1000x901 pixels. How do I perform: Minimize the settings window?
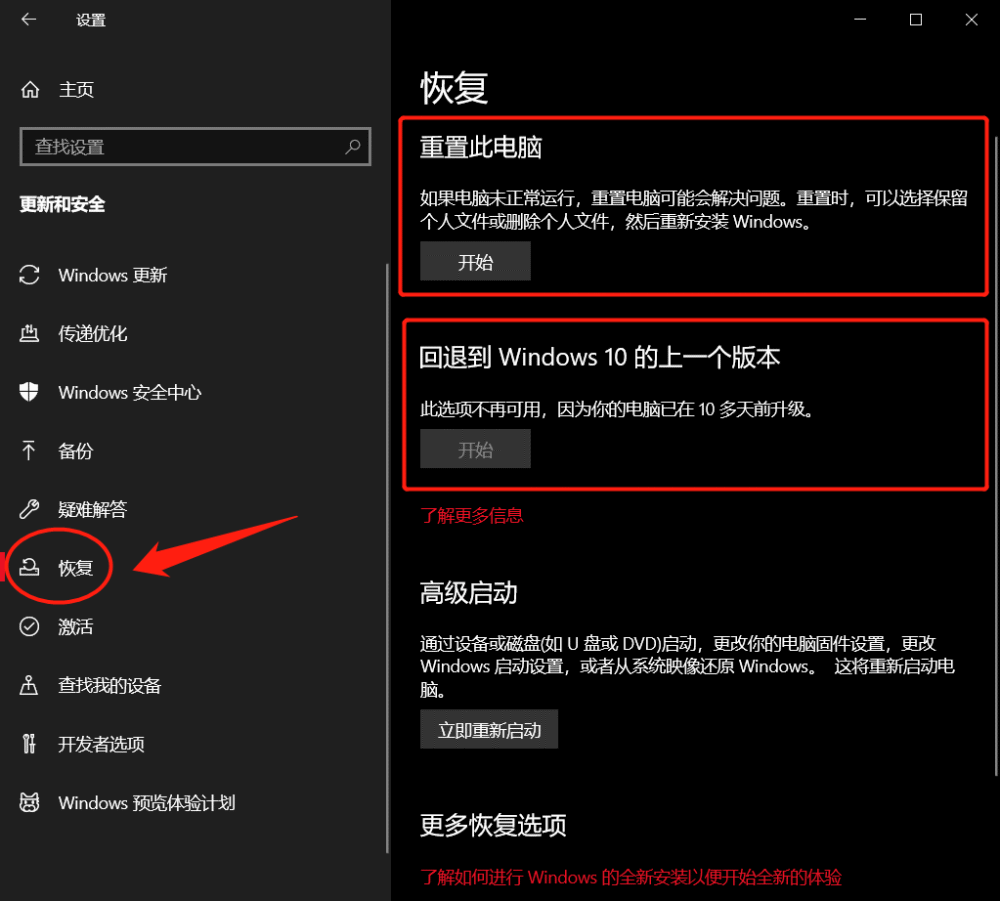[x=860, y=20]
